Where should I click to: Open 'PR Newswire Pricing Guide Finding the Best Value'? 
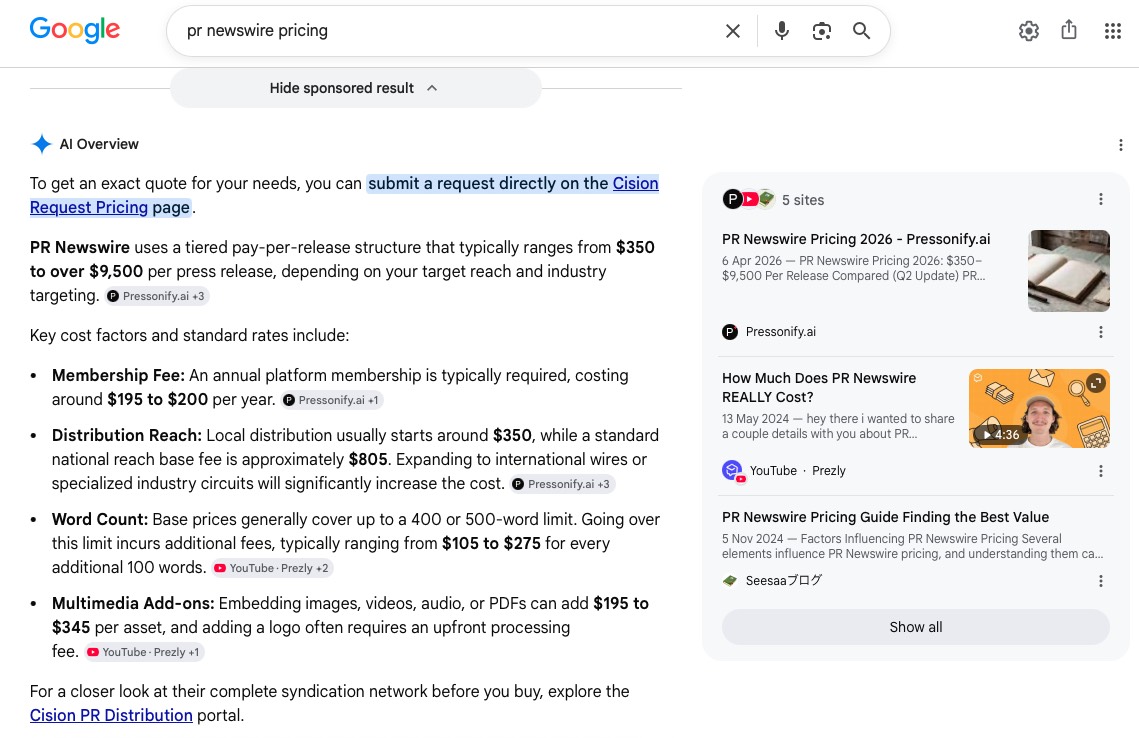(885, 517)
